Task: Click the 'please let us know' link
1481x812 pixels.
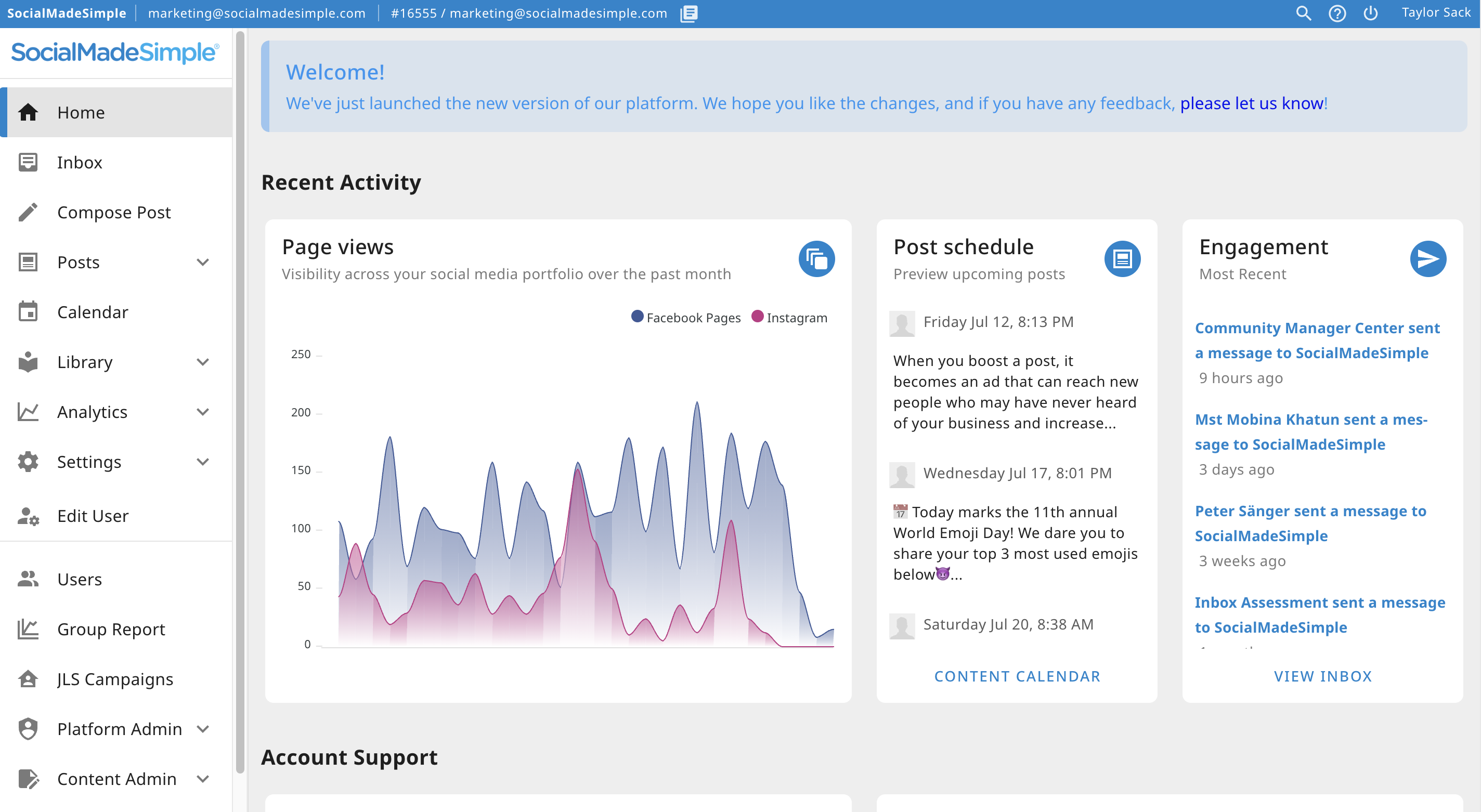Action: click(1252, 103)
